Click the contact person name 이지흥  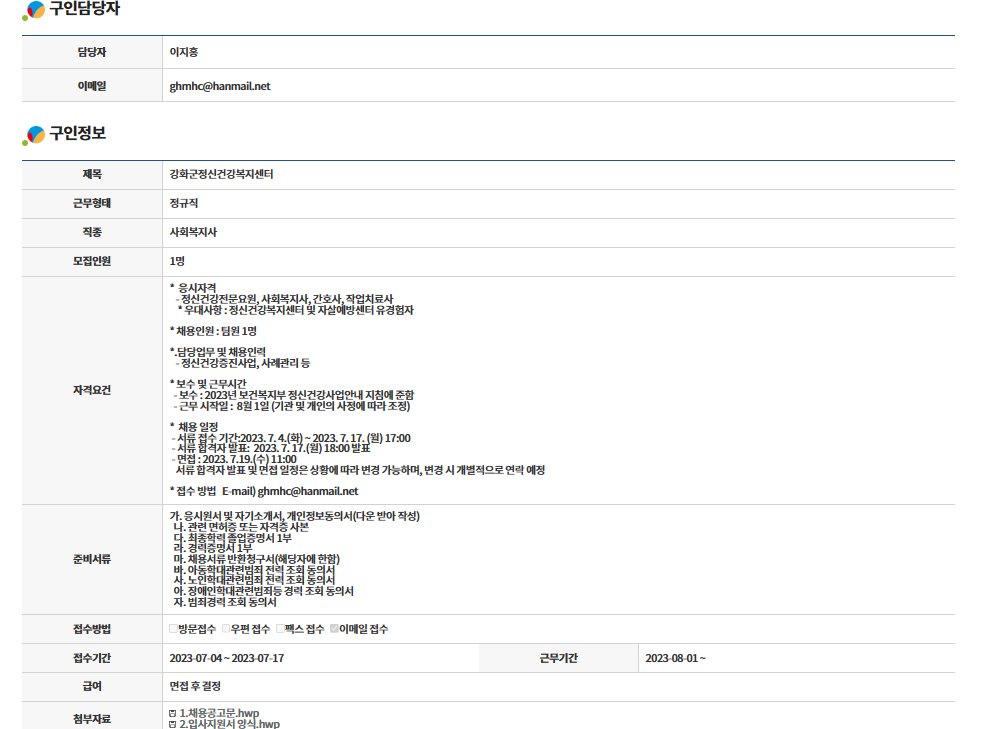[184, 53]
